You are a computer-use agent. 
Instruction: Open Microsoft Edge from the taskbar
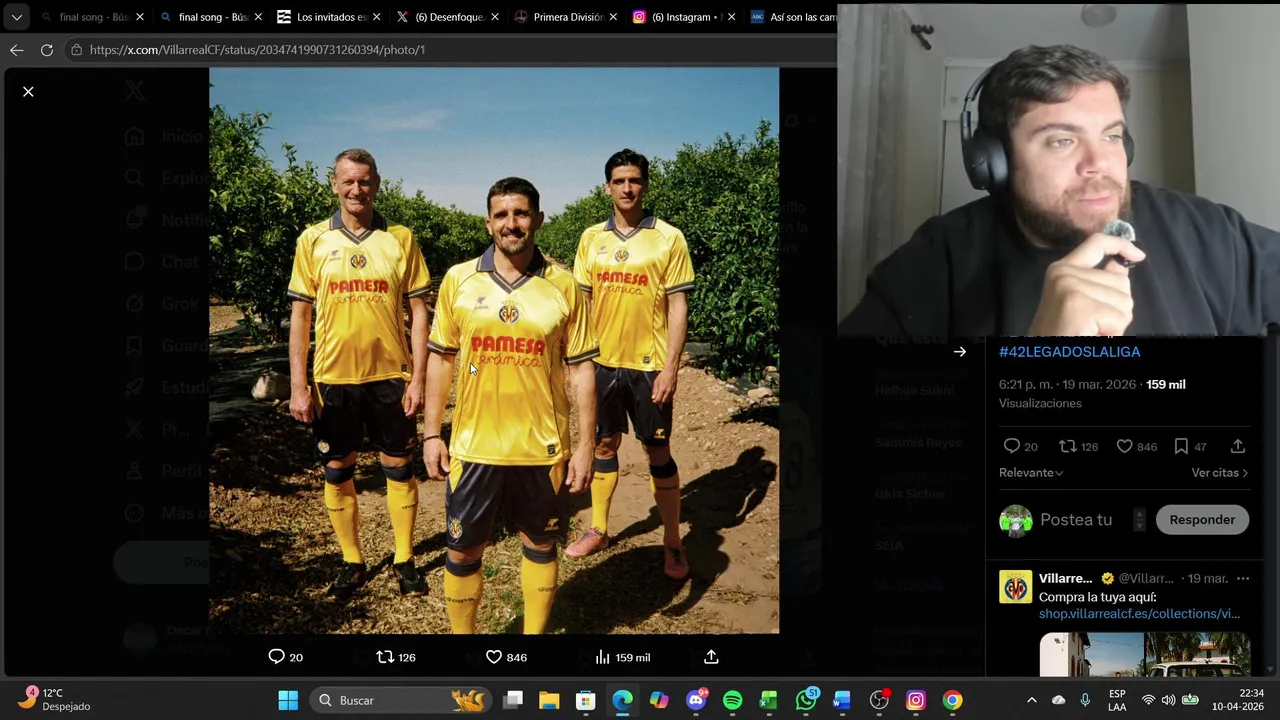[622, 700]
